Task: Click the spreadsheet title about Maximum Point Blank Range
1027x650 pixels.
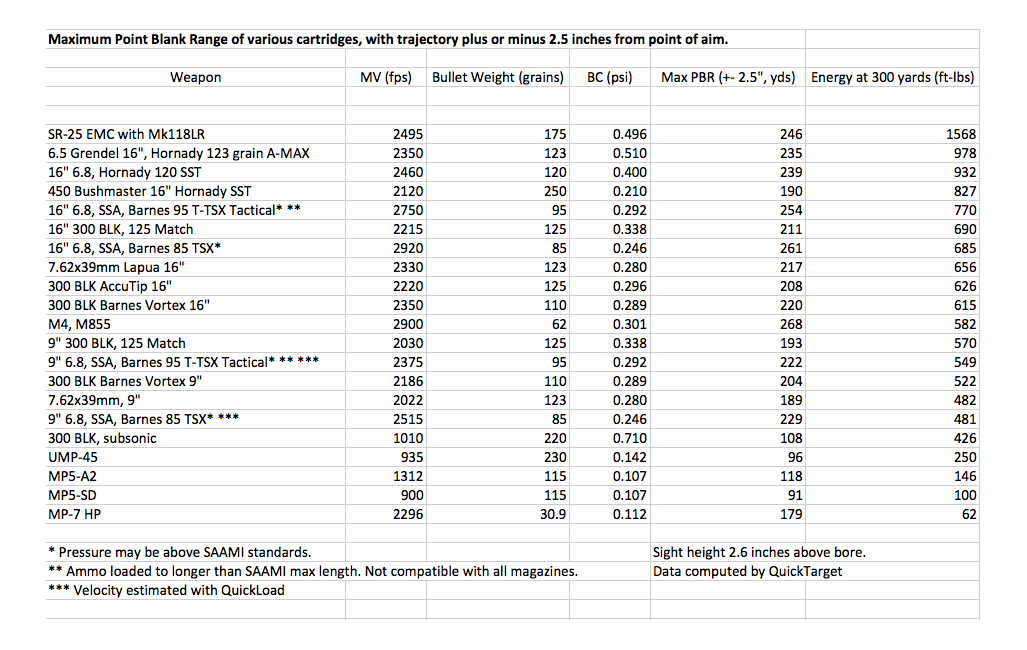Action: click(385, 40)
